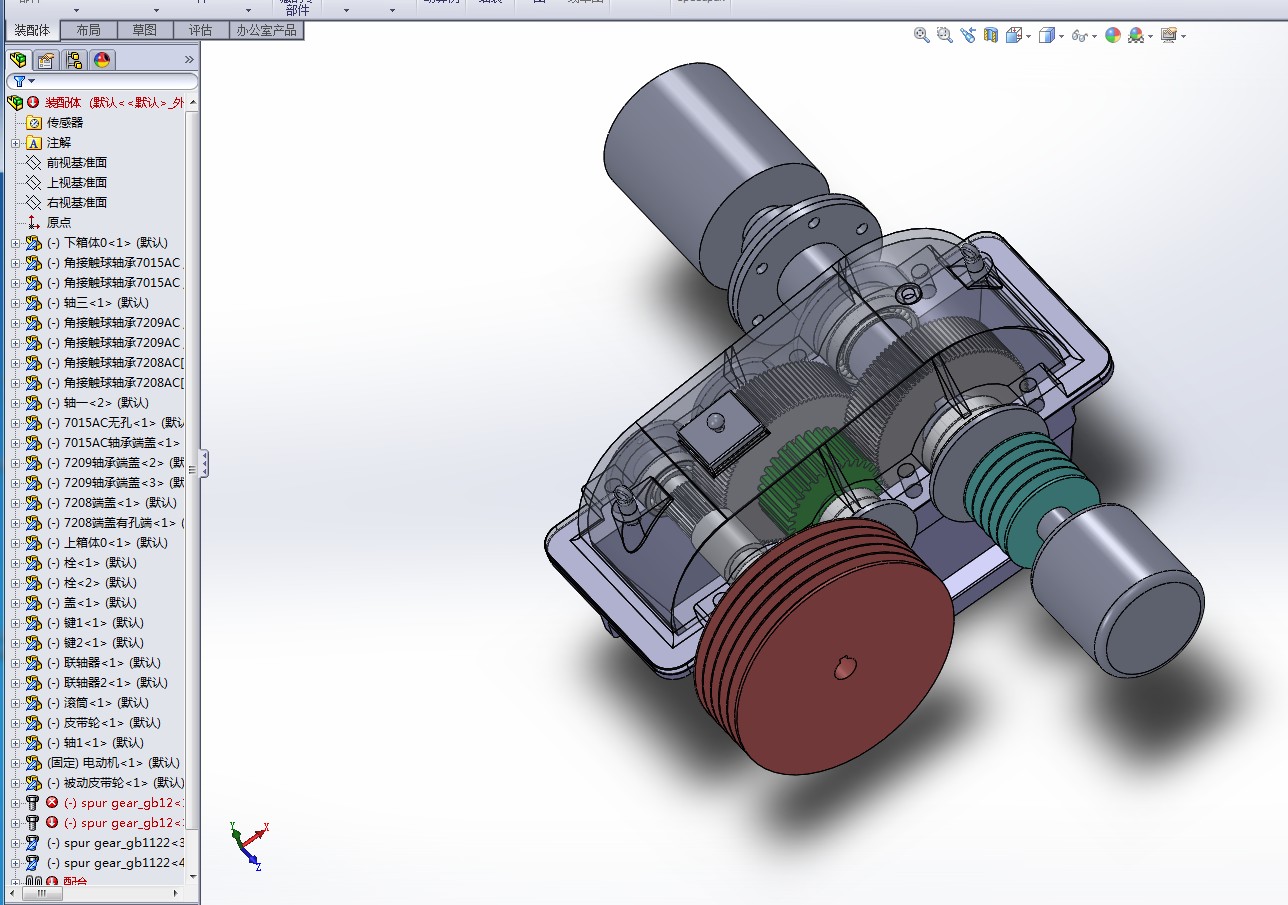
Task: Enable the Section View tool
Action: 990,35
